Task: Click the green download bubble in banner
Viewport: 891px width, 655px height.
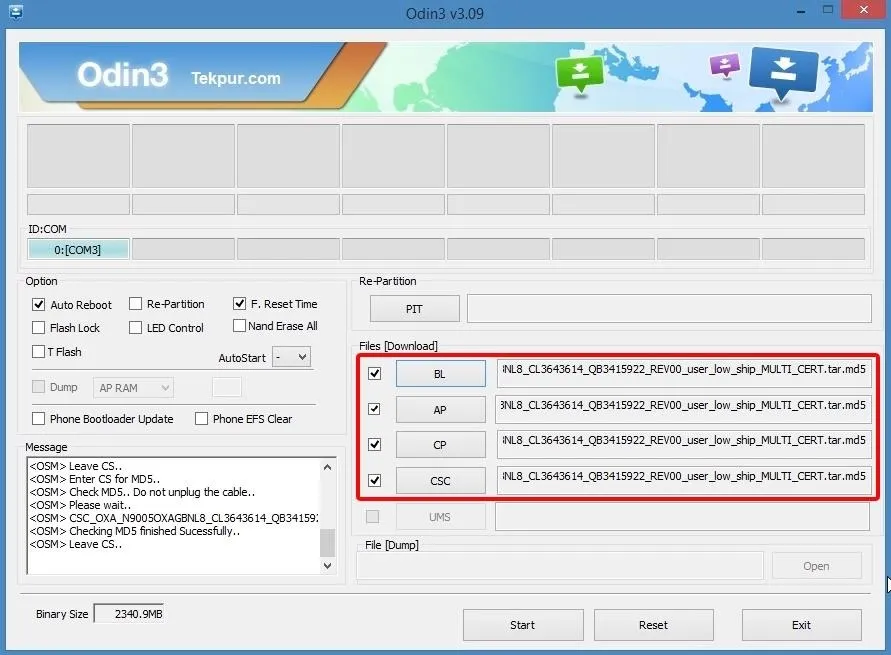Action: click(579, 74)
